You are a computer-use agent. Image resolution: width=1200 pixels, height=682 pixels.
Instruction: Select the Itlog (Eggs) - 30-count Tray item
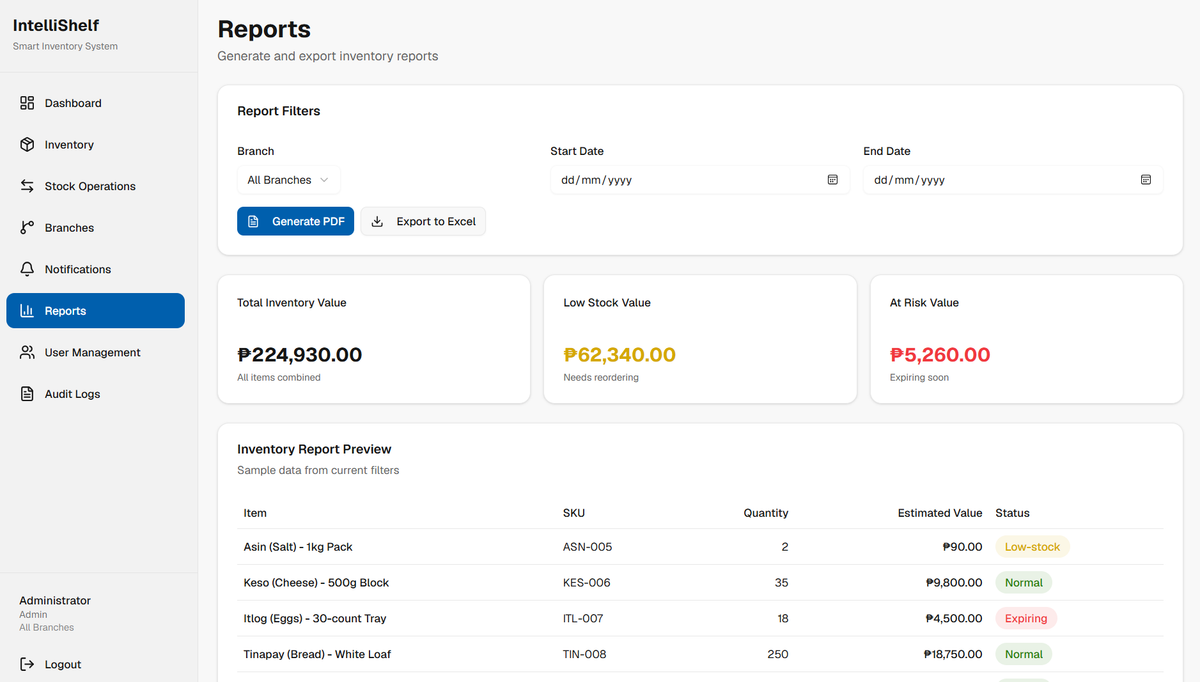(x=315, y=619)
